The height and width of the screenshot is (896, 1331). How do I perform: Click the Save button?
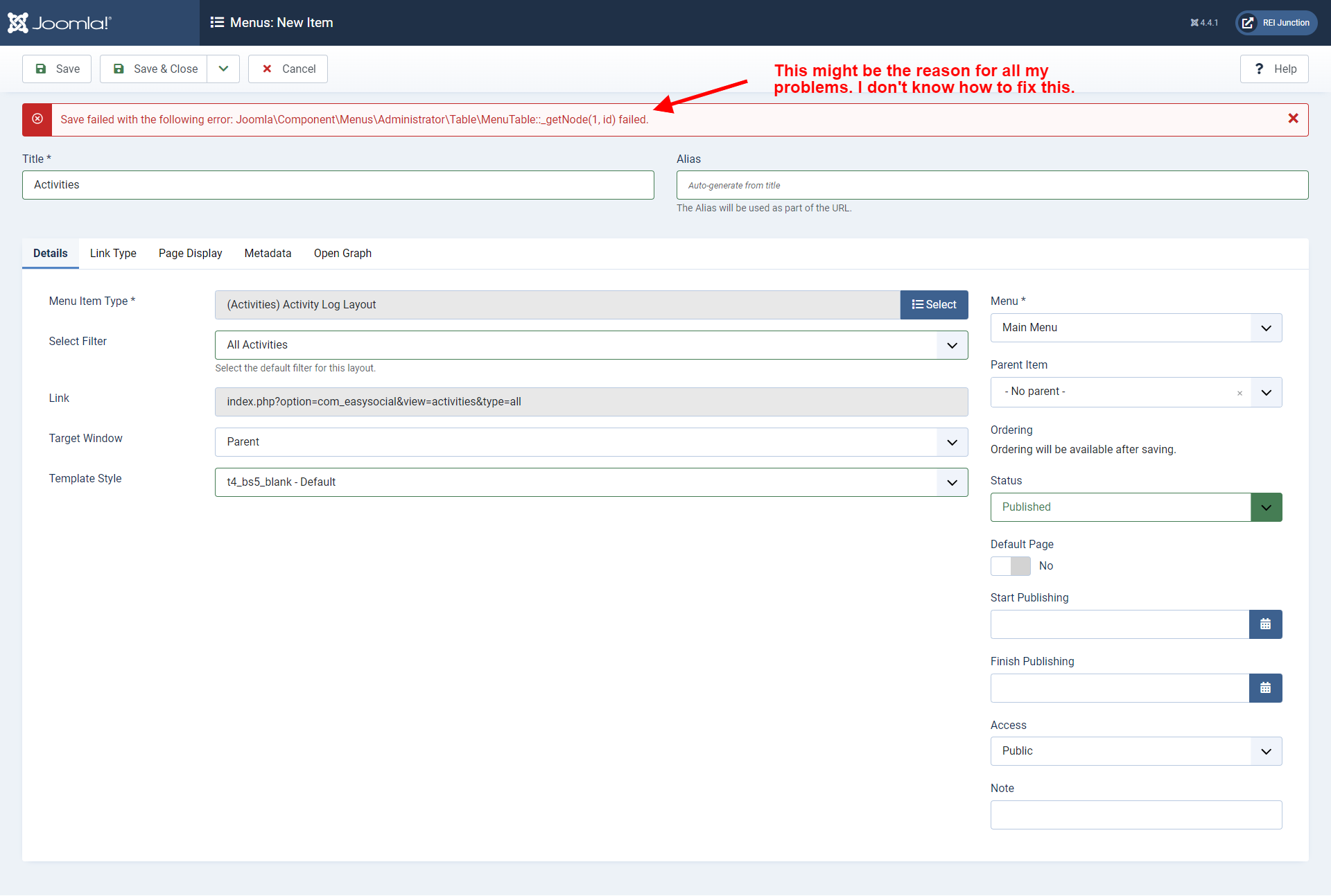click(x=57, y=69)
